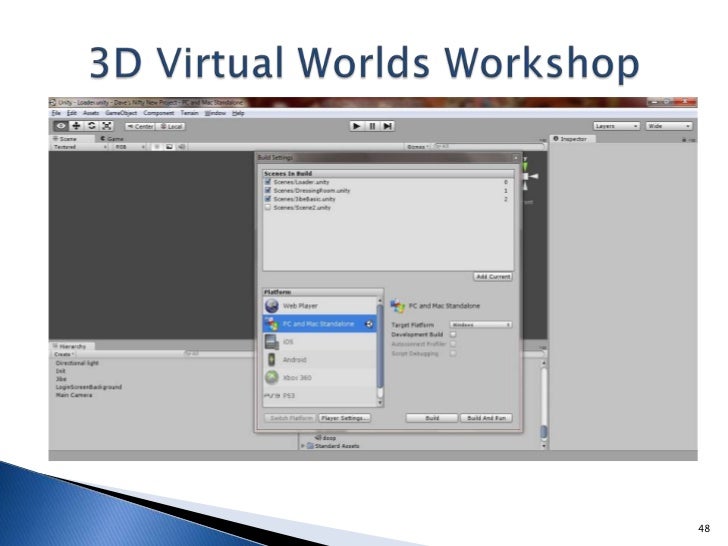Click the platform list scrollbar
The height and width of the screenshot is (546, 728).
point(380,352)
